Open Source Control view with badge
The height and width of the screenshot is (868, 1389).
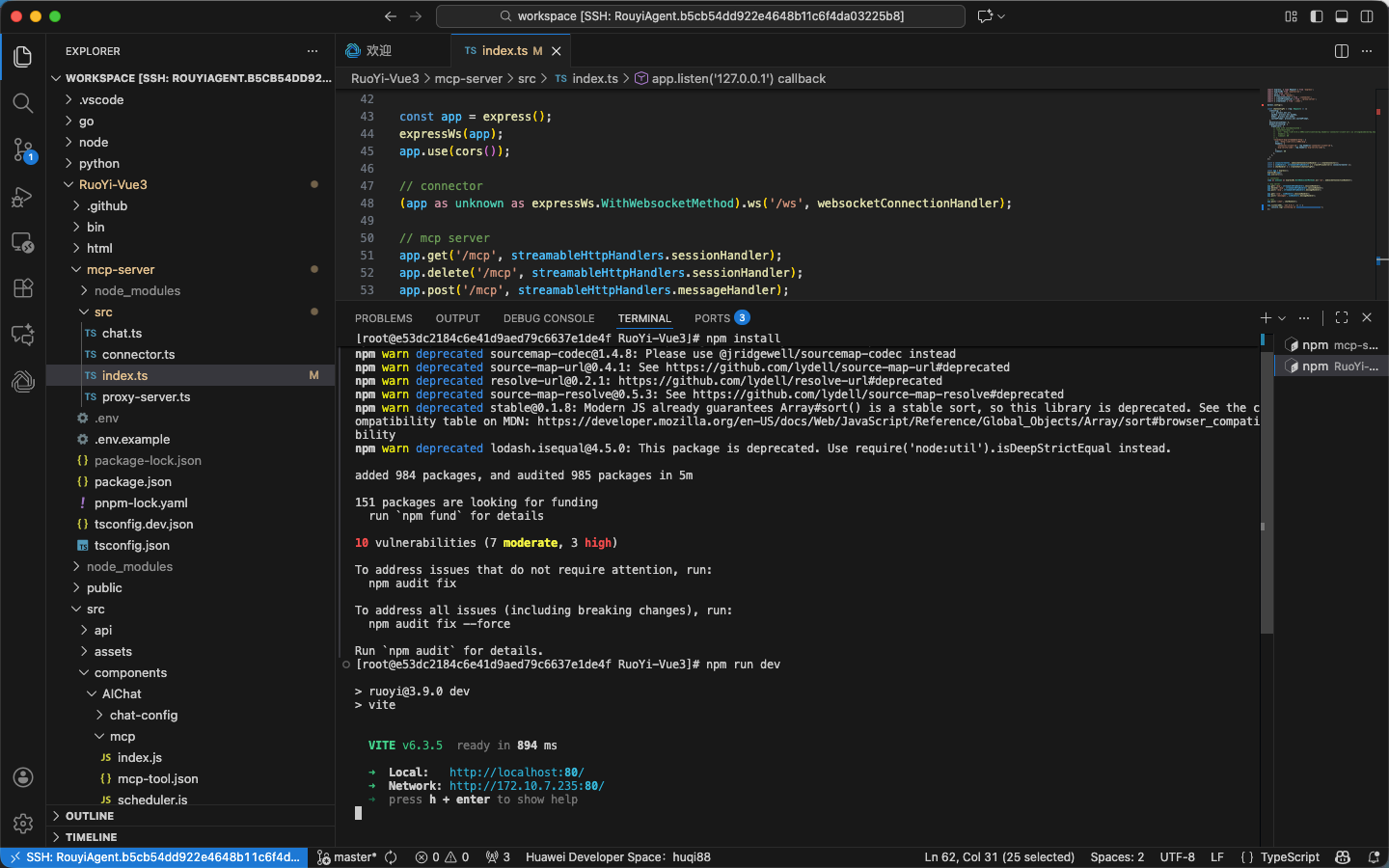pos(23,149)
